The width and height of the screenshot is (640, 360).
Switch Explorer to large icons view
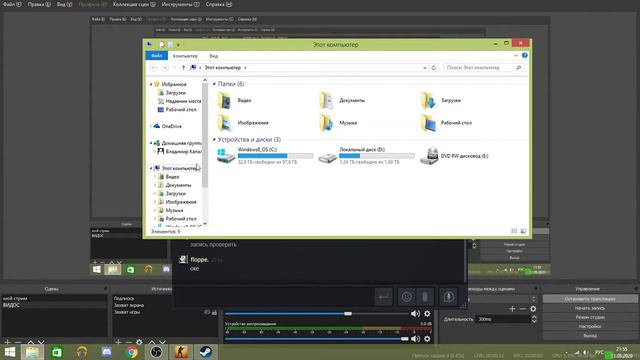(x=523, y=231)
